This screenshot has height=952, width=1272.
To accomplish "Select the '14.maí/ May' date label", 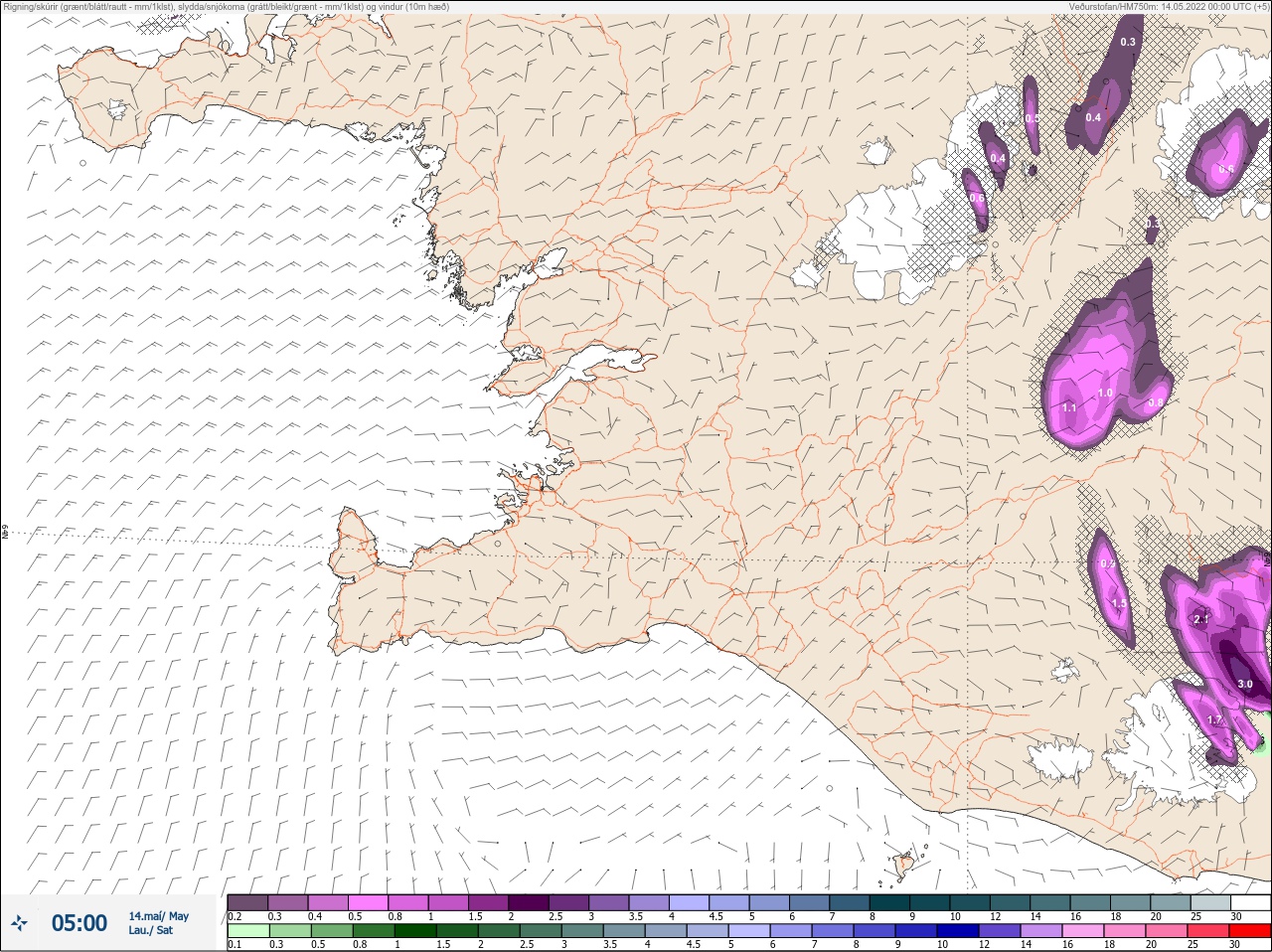I will 158,916.
